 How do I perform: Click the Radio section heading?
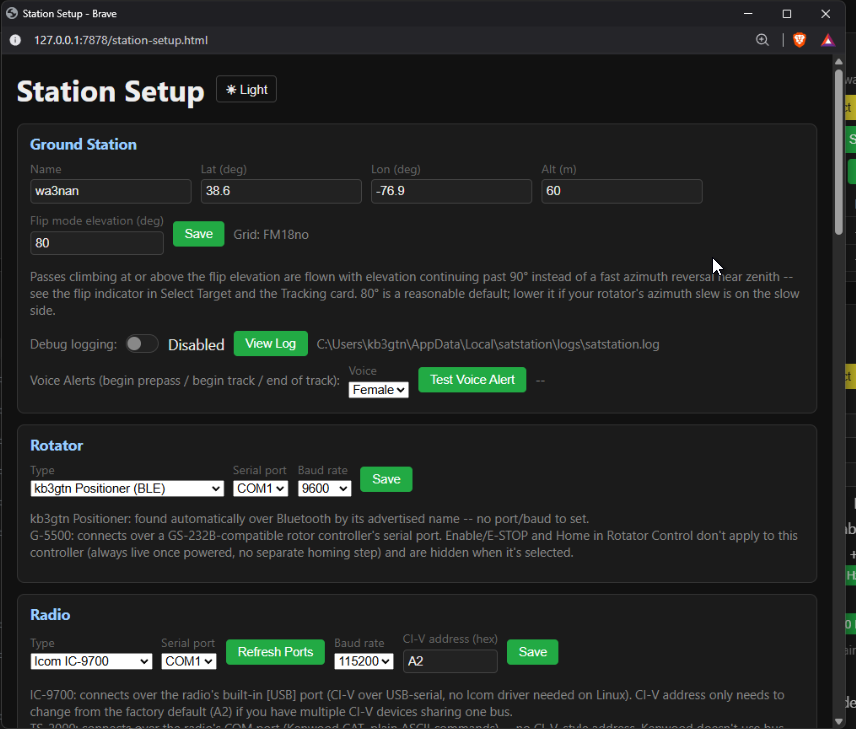point(50,615)
